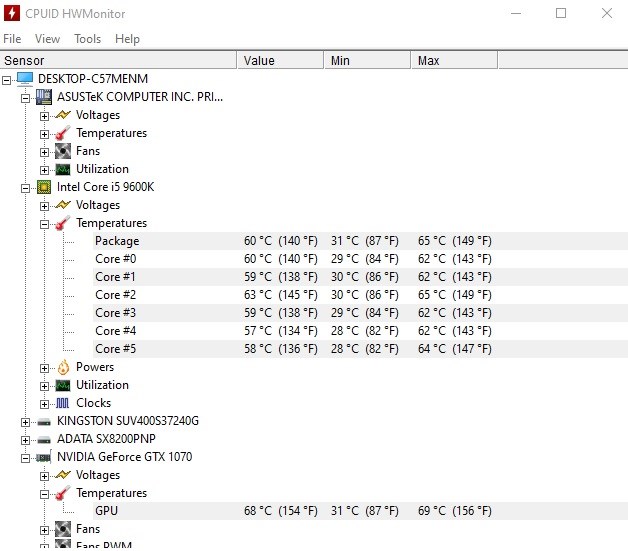Click the Clocks waveform icon
Screen dimensions: 628x551
click(63, 403)
